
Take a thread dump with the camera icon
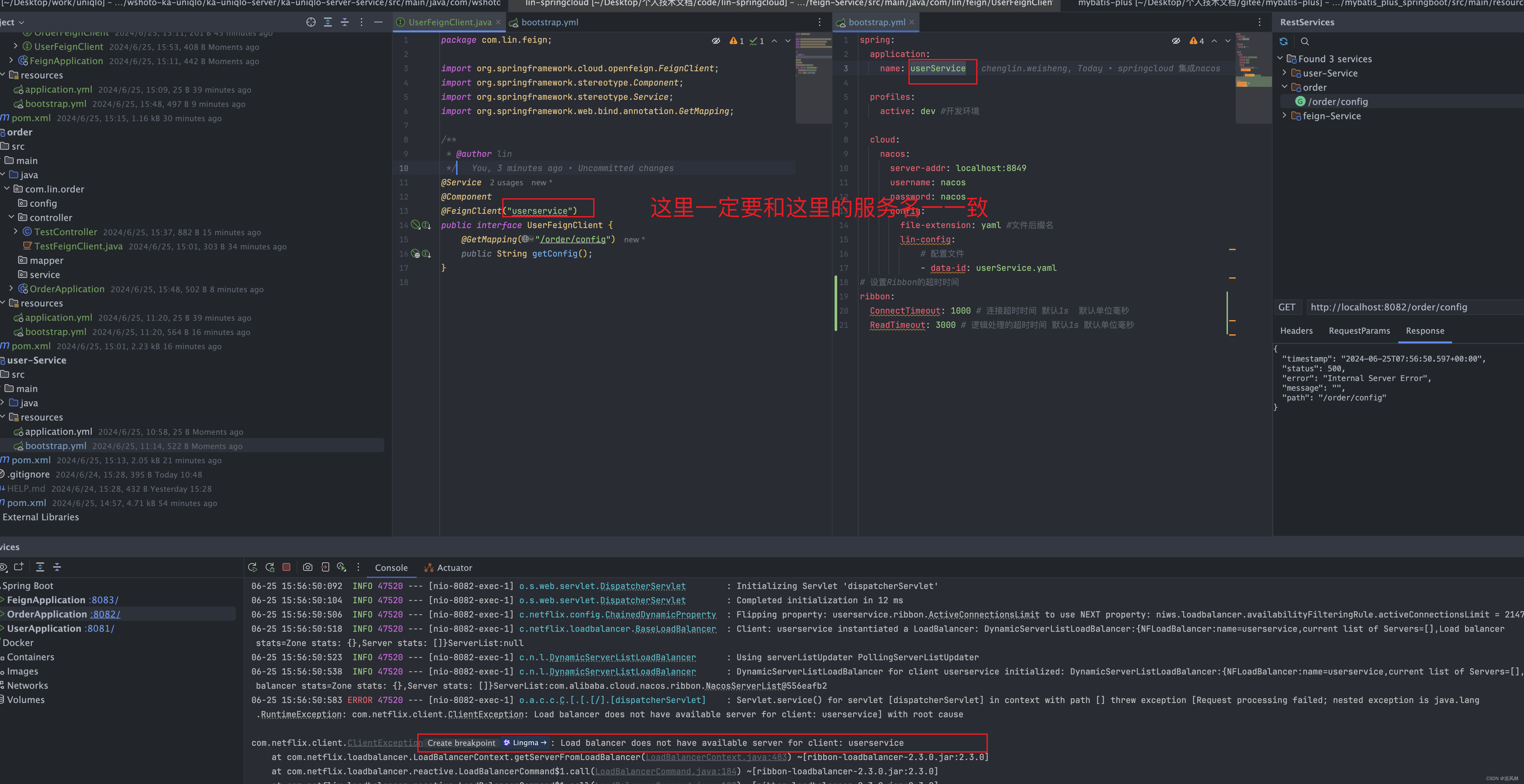tap(308, 567)
